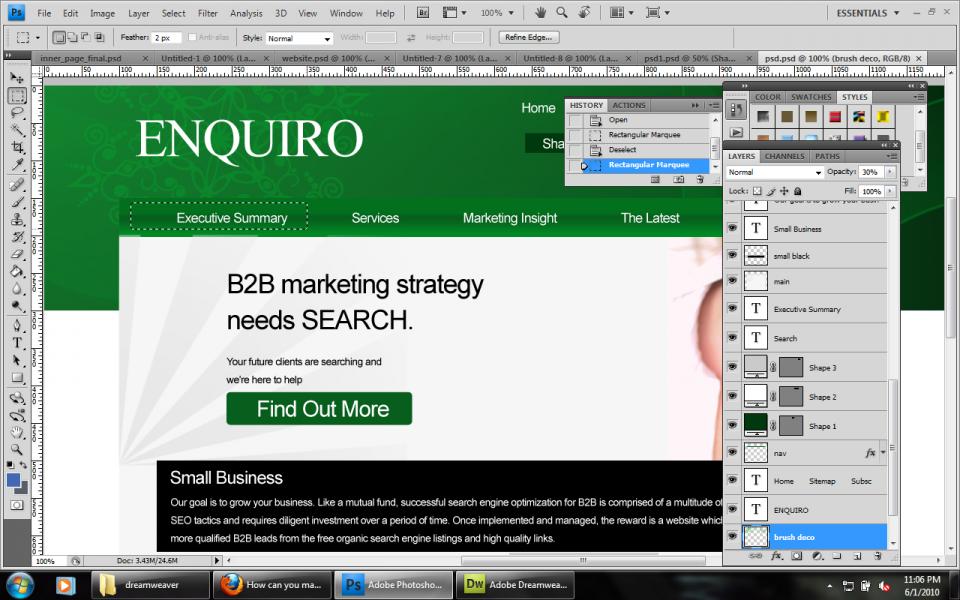Toggle Quick Mask mode
960x600 pixels.
point(17,505)
